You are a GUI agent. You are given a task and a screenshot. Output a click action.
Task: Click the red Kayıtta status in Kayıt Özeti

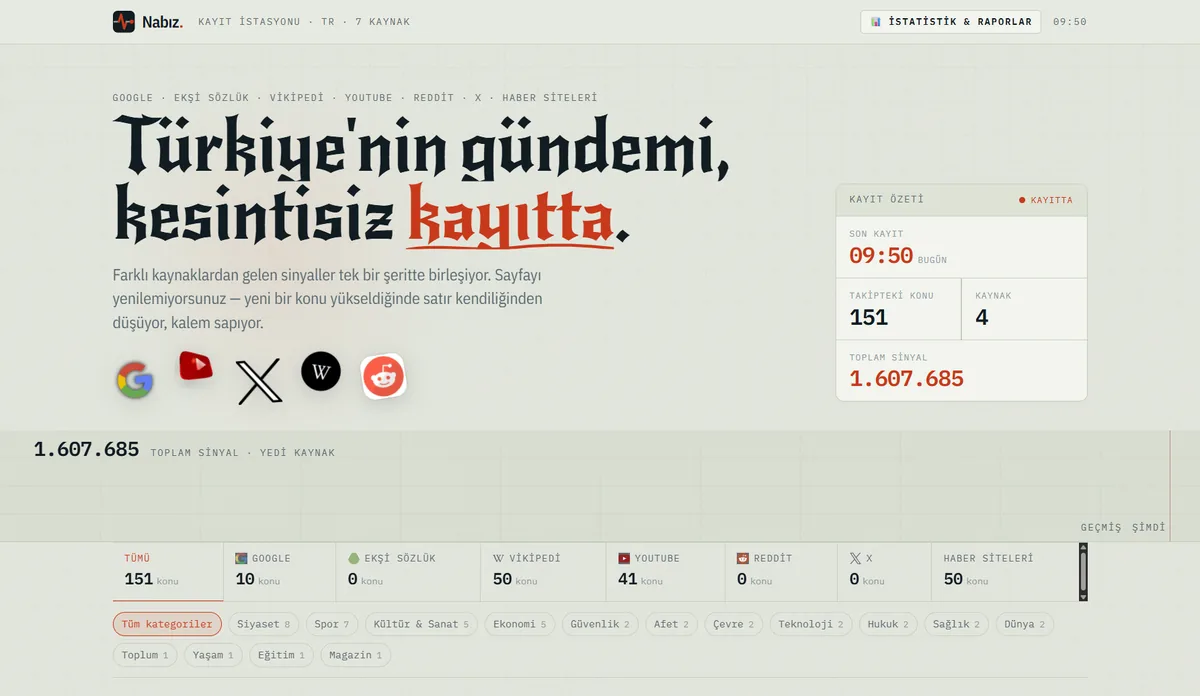tap(1046, 200)
